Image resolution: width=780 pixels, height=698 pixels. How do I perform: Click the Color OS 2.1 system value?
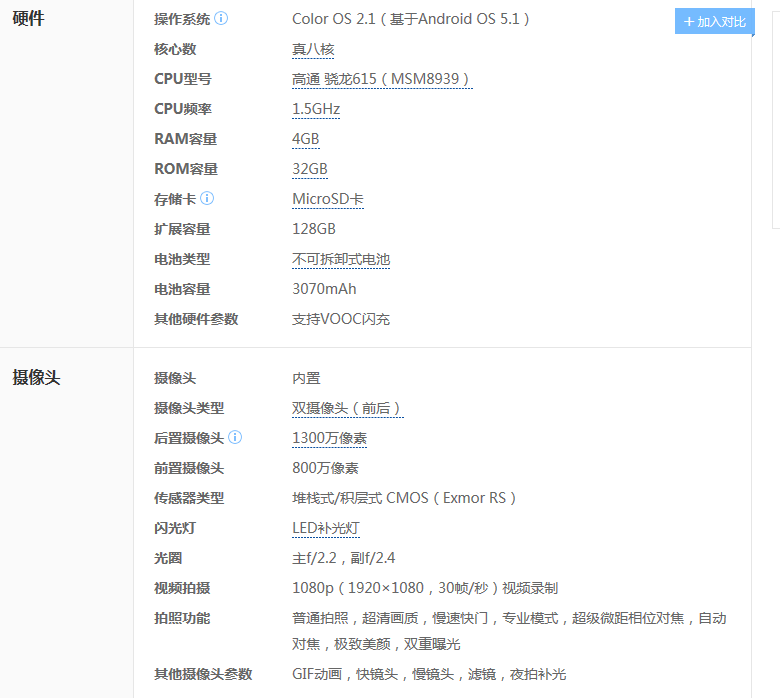410,19
